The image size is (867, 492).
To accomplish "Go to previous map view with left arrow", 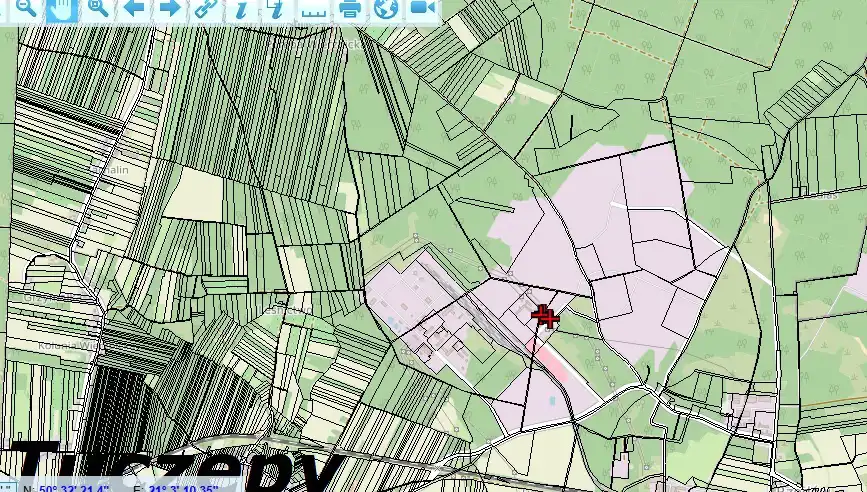I will click(134, 8).
